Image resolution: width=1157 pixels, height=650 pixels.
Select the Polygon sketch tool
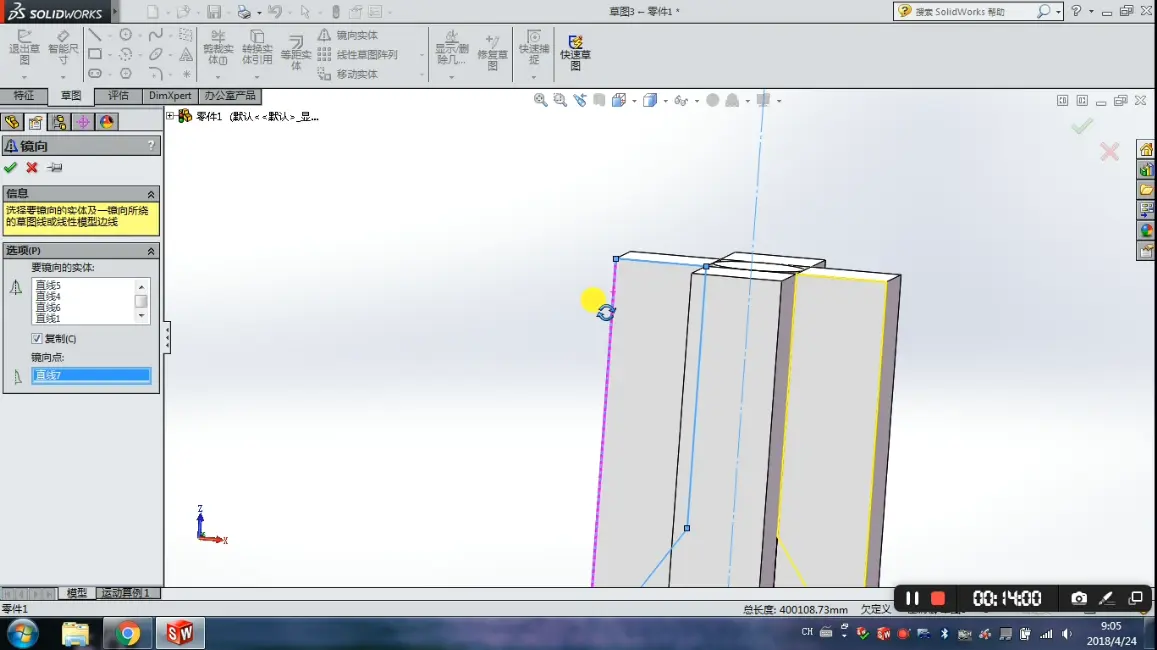[x=125, y=74]
